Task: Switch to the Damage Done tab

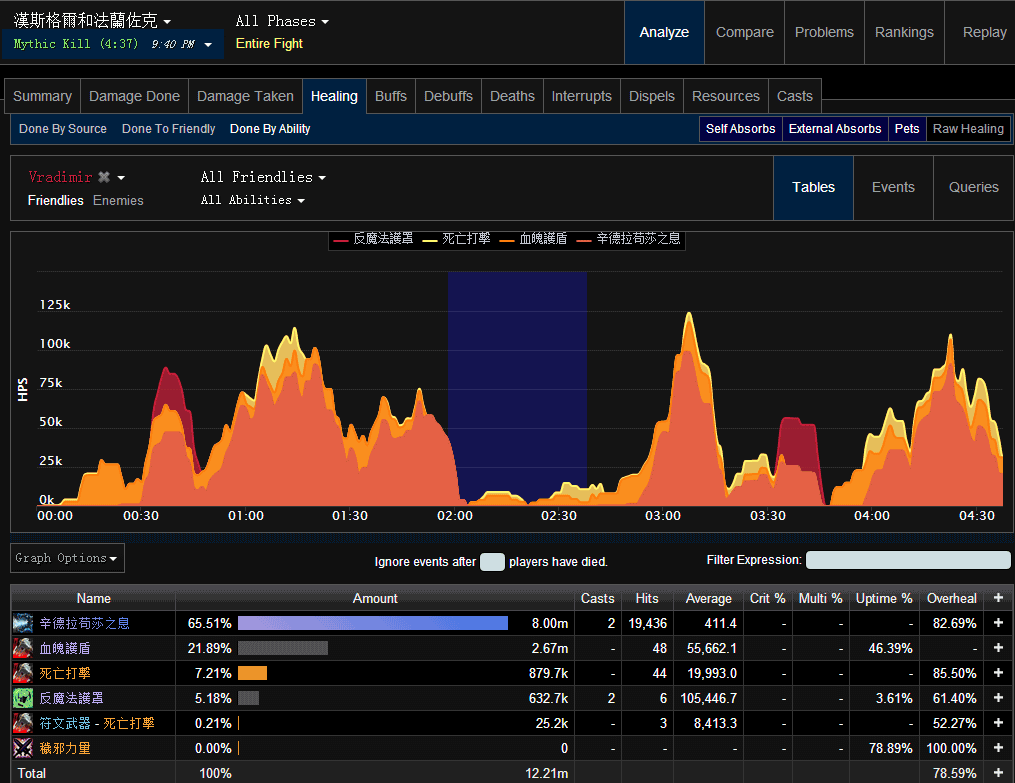Action: [134, 96]
